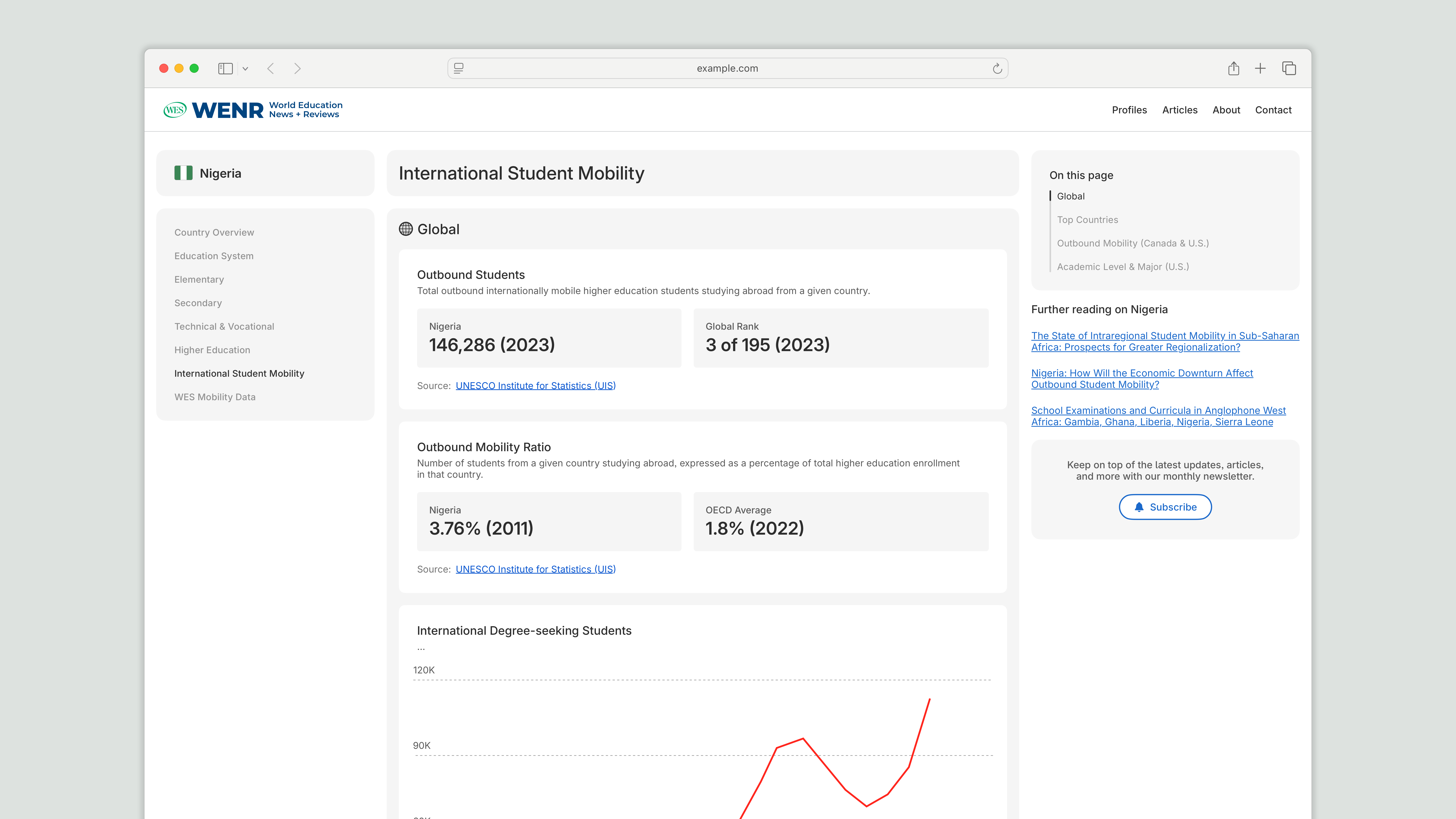Click the example.com address bar
This screenshot has width=1456, height=819.
728,68
